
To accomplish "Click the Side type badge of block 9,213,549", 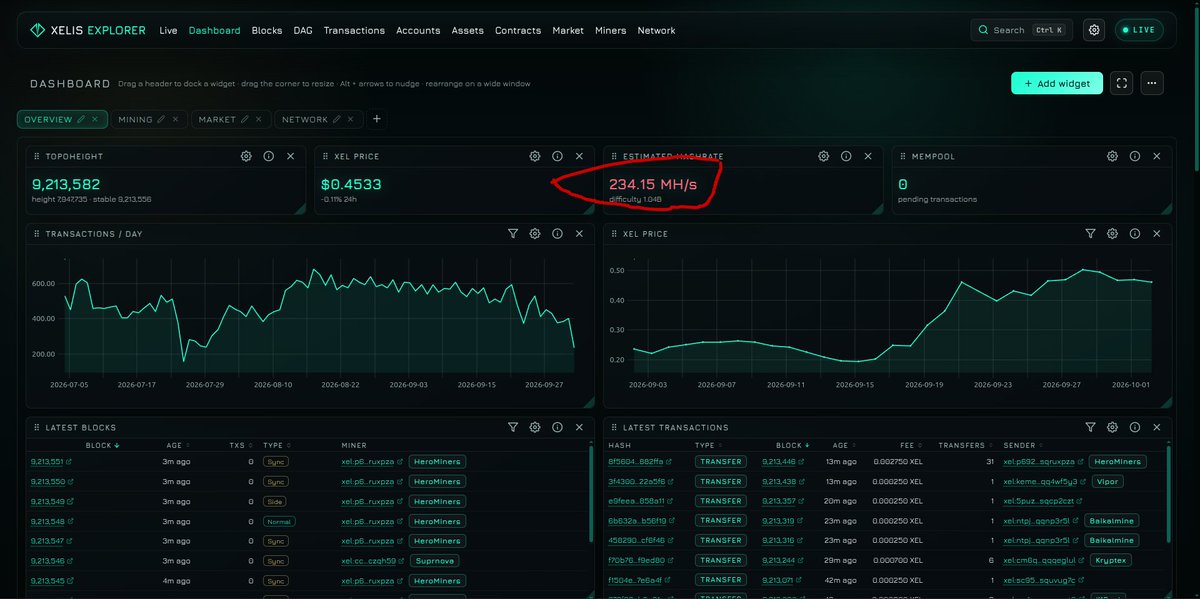I will pyautogui.click(x=275, y=501).
